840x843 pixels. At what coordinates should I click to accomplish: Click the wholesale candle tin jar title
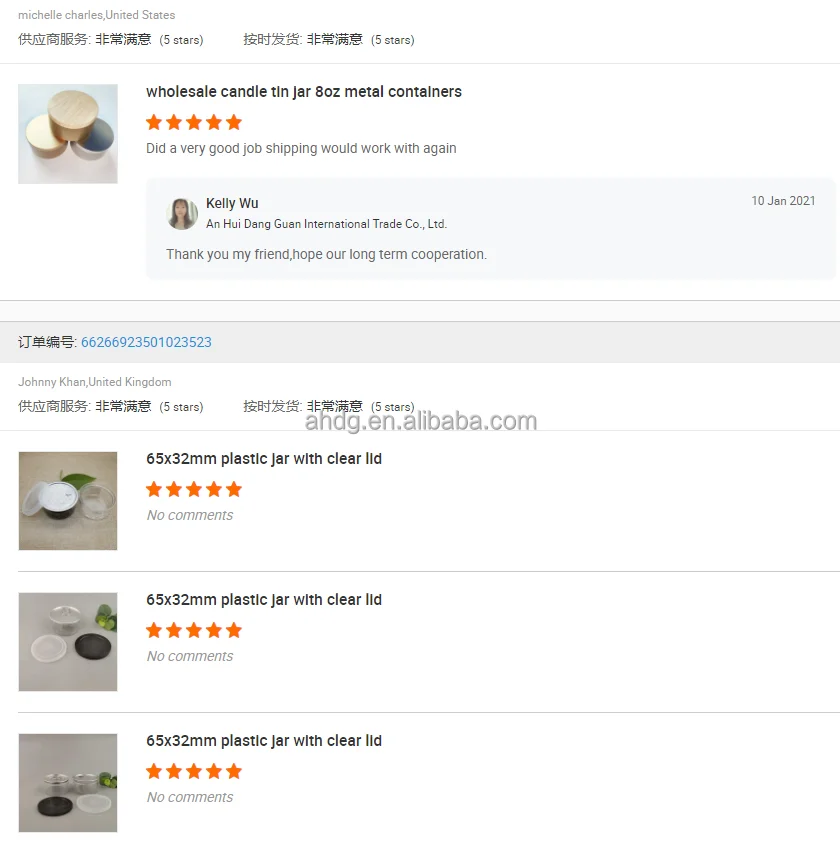point(304,92)
